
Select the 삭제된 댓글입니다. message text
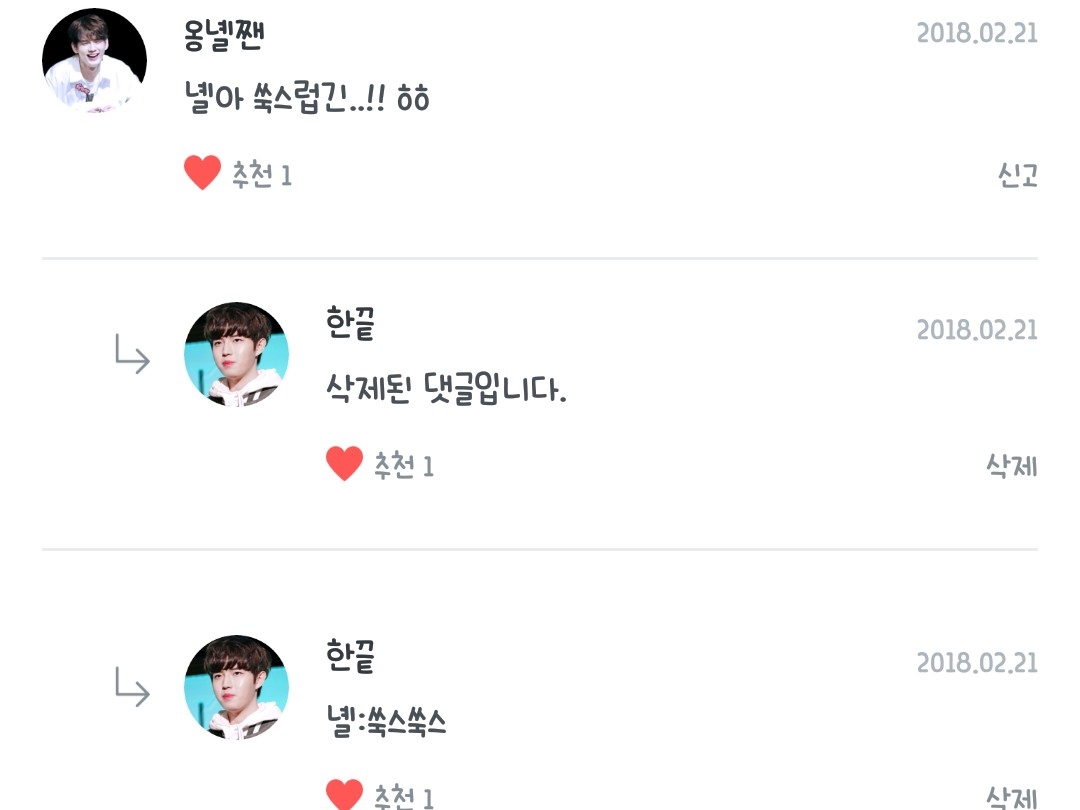[x=446, y=388]
